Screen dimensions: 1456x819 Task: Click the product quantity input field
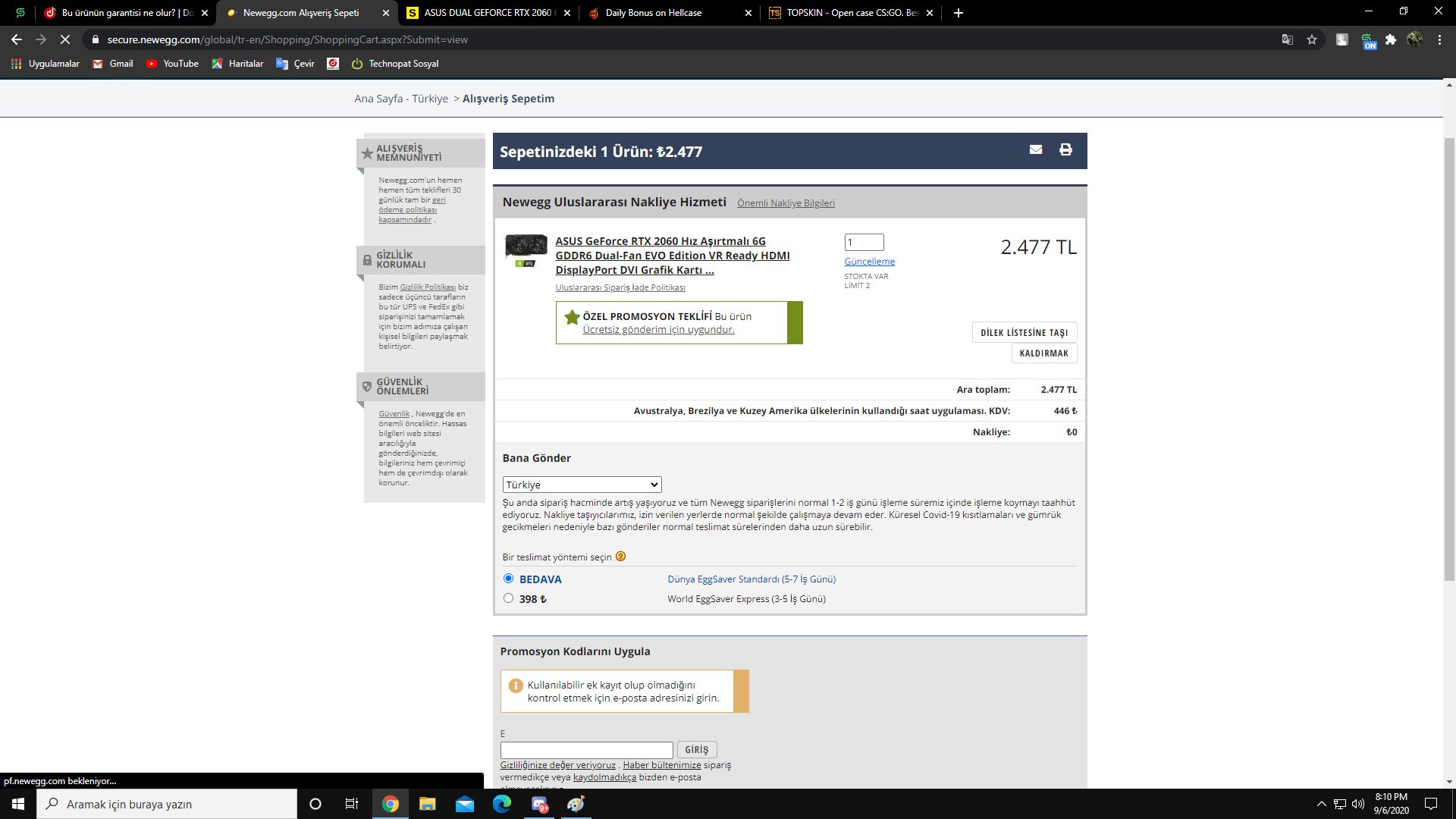point(864,242)
